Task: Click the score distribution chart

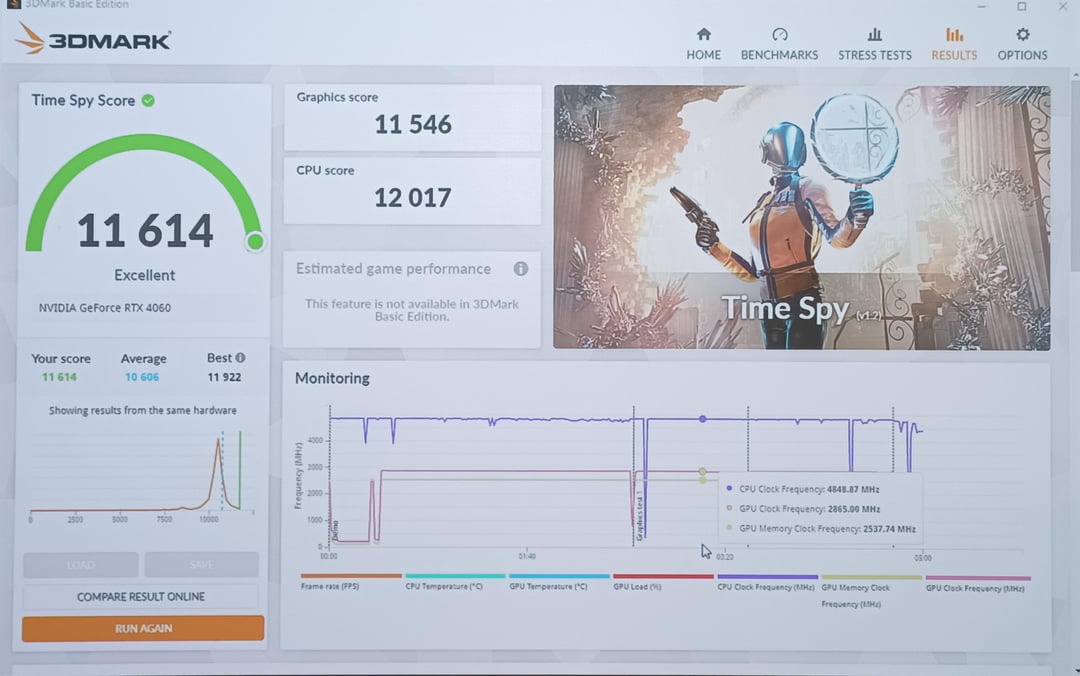Action: 142,475
